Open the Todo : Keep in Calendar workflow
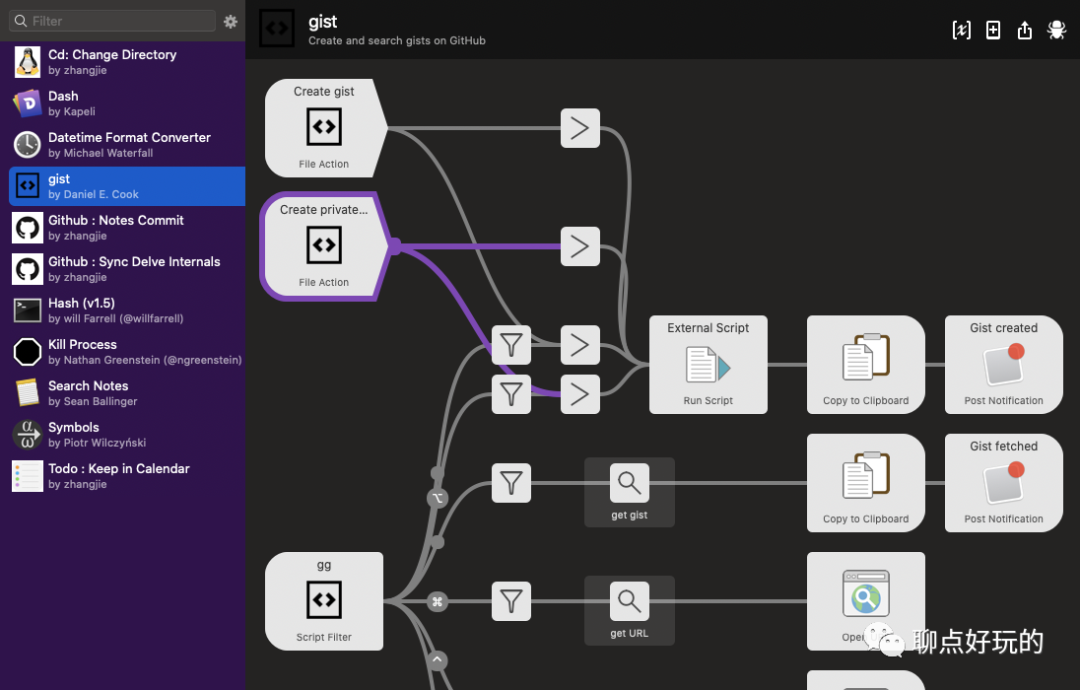 127,475
